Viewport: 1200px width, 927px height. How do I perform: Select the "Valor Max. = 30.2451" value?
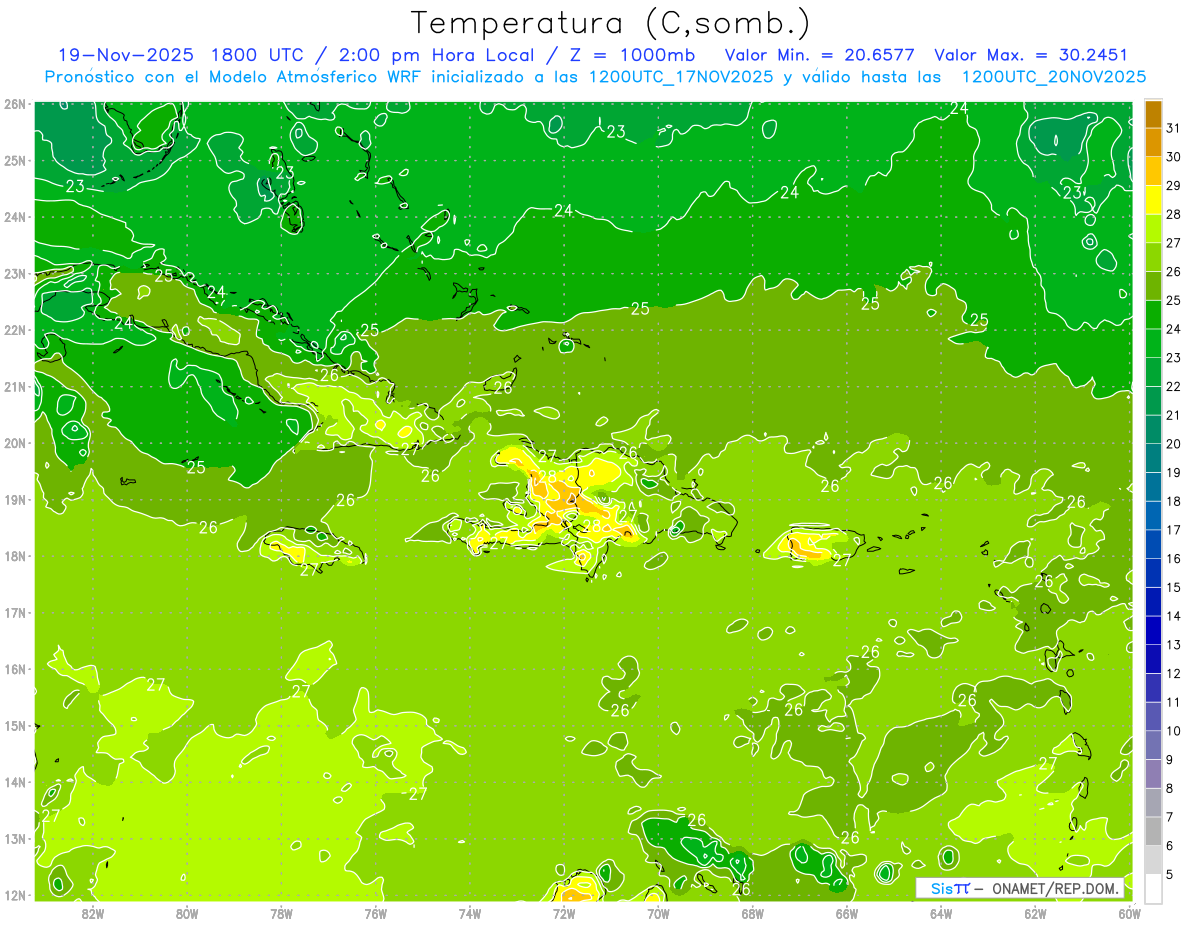[x=1031, y=55]
